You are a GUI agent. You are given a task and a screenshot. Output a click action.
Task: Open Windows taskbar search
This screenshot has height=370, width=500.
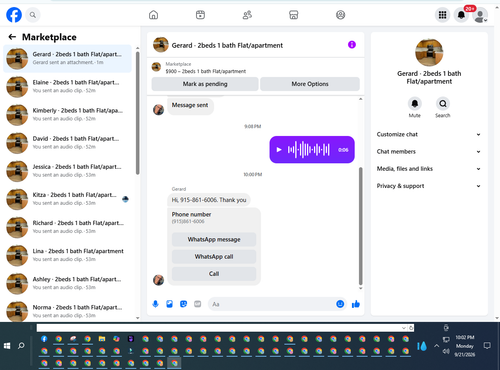(21, 346)
